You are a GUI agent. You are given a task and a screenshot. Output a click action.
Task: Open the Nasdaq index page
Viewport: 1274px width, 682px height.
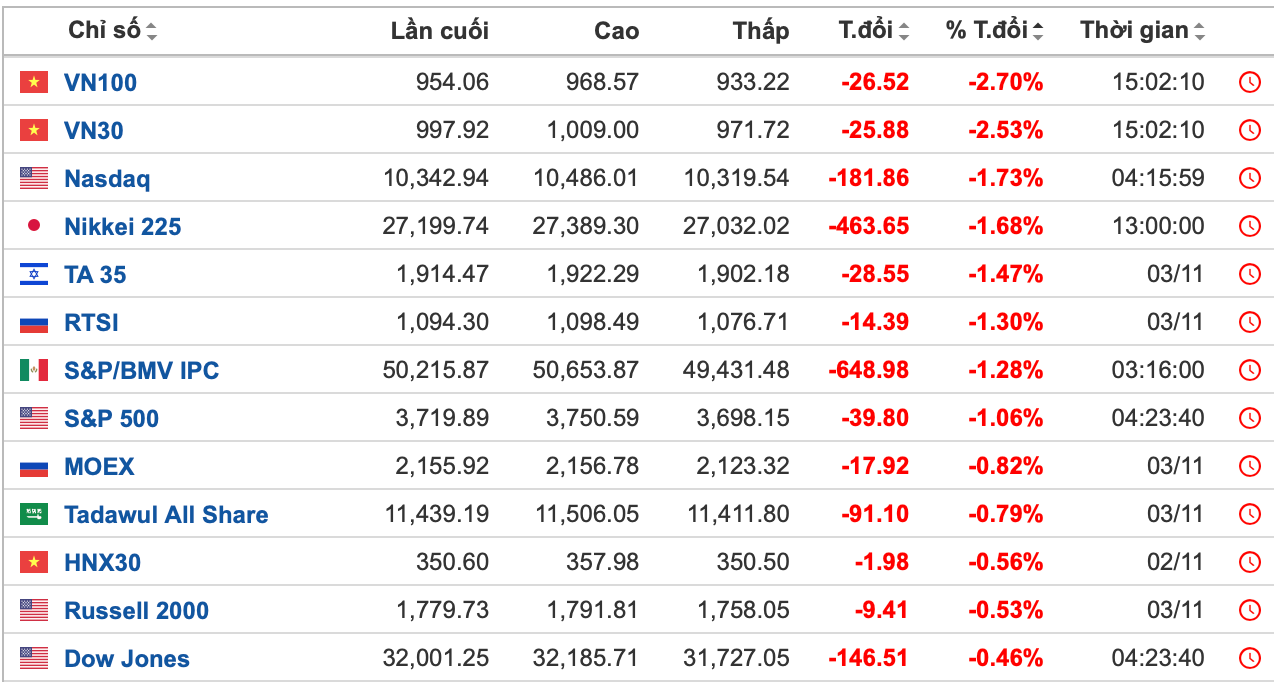point(107,178)
